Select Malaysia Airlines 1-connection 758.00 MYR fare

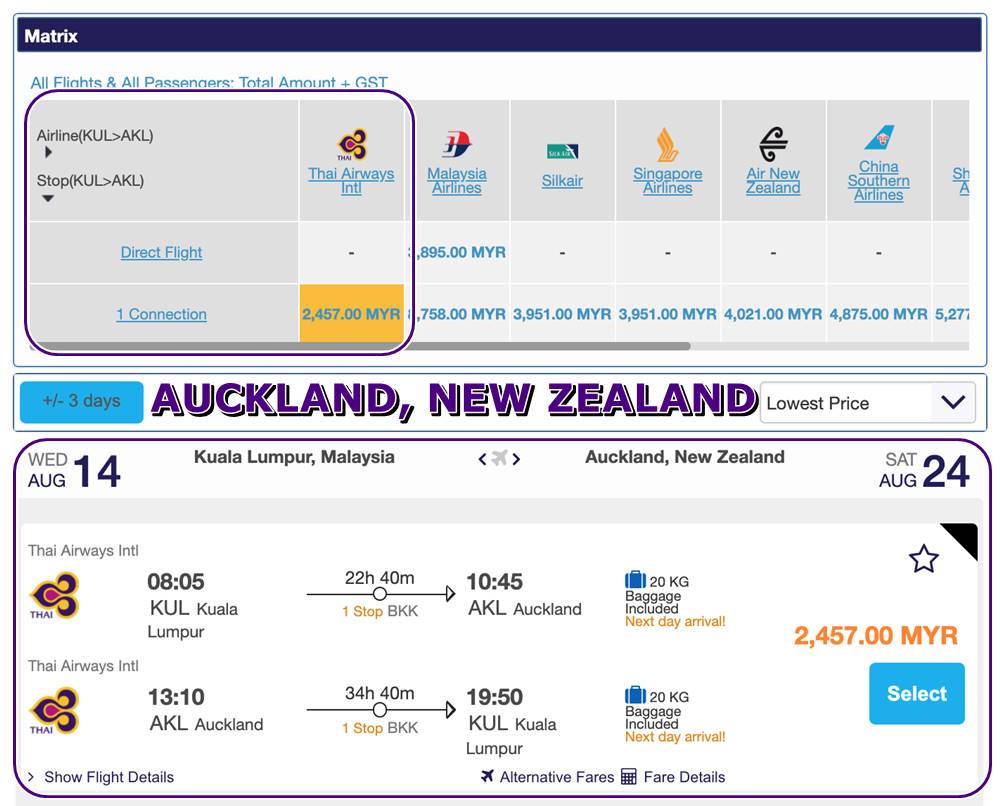tap(457, 314)
